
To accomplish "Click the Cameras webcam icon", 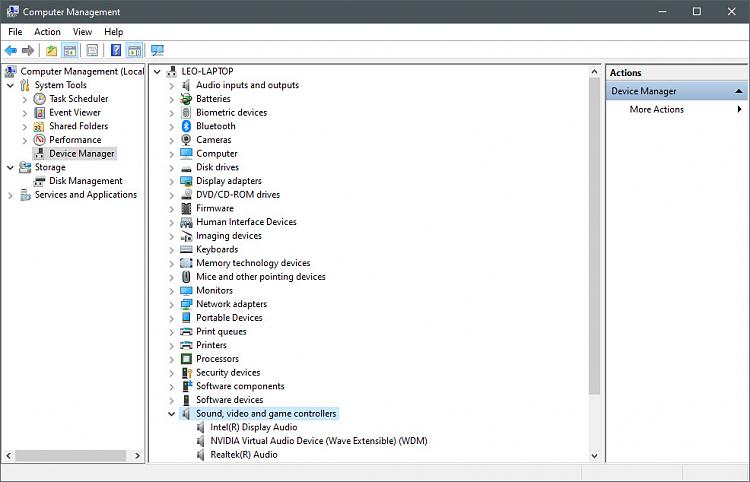I will [x=186, y=140].
